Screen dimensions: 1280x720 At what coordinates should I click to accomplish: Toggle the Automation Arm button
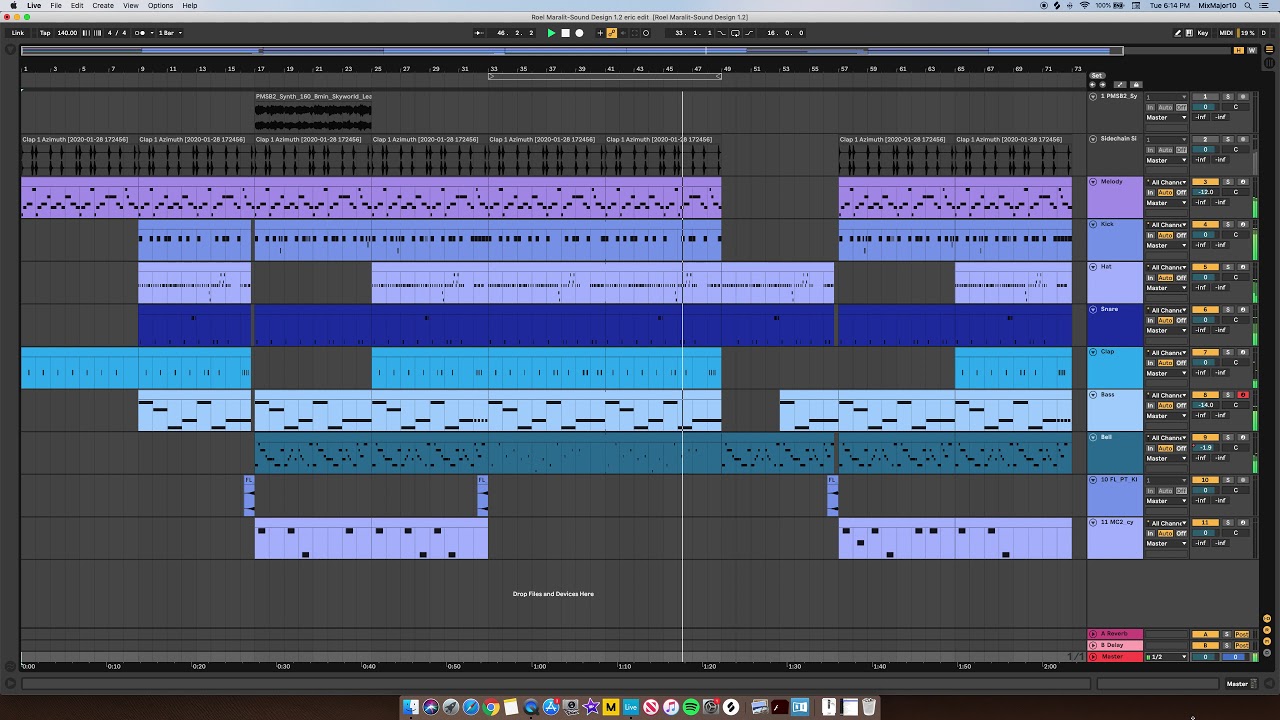click(612, 33)
